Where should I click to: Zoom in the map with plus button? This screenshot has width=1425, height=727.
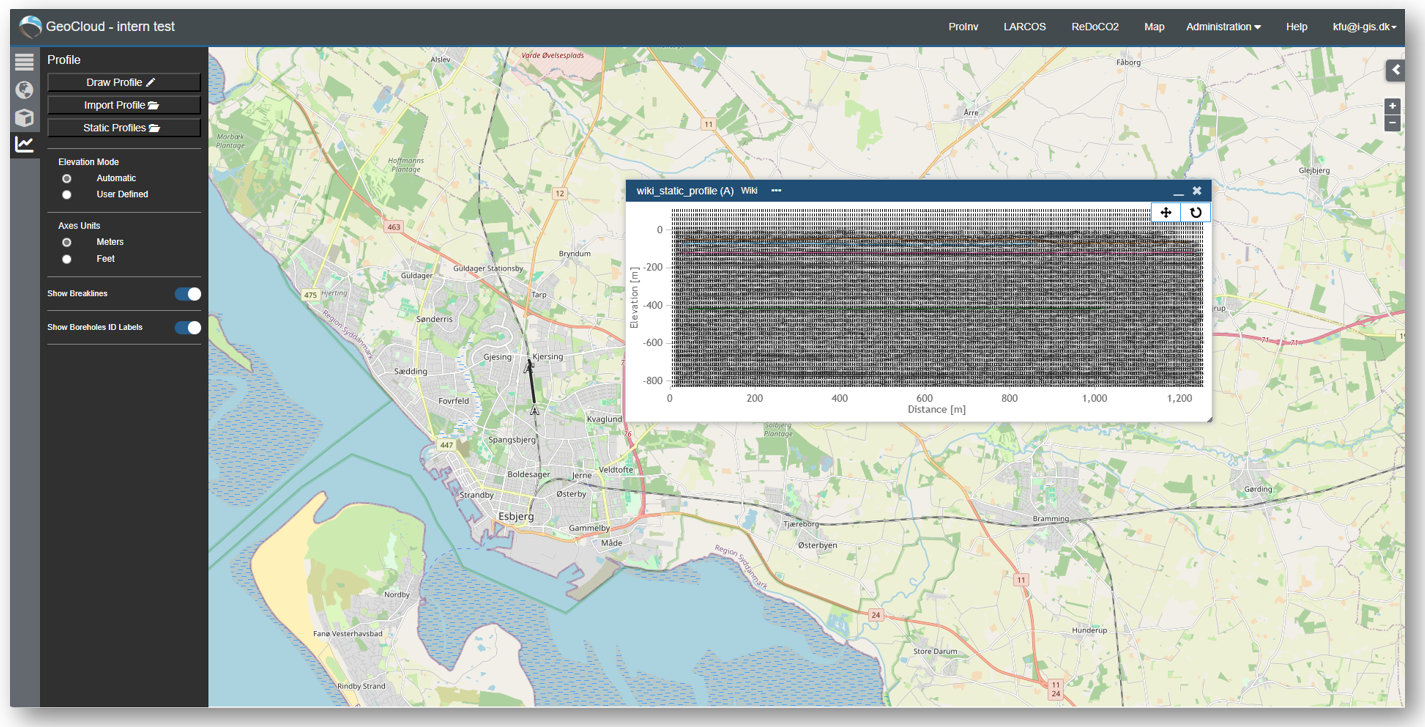point(1392,106)
